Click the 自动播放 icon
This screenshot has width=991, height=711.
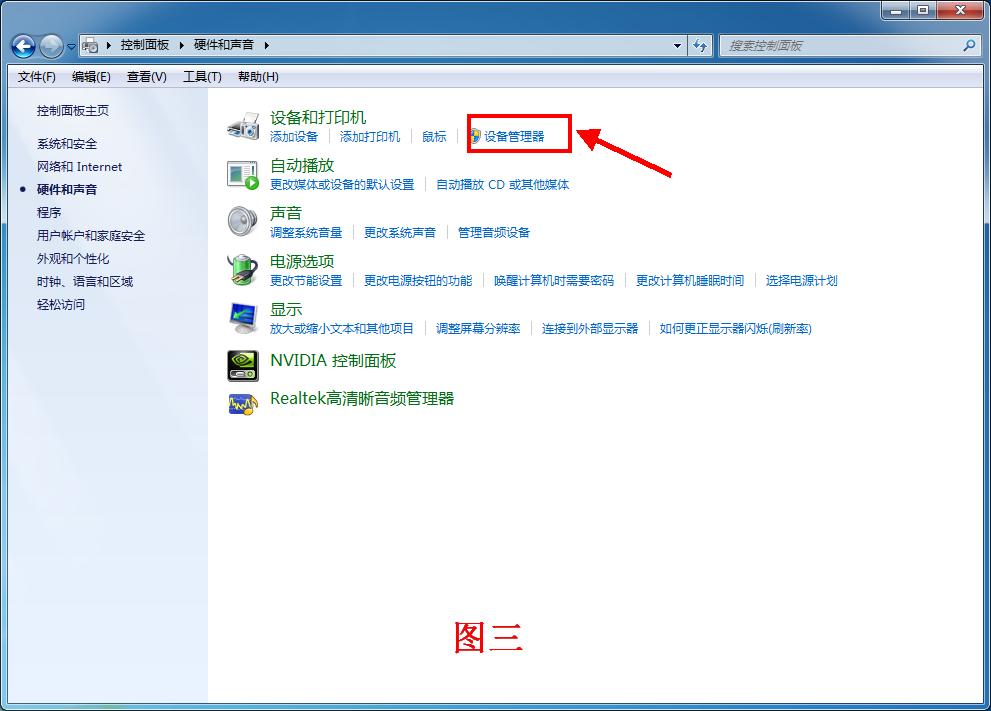(240, 172)
